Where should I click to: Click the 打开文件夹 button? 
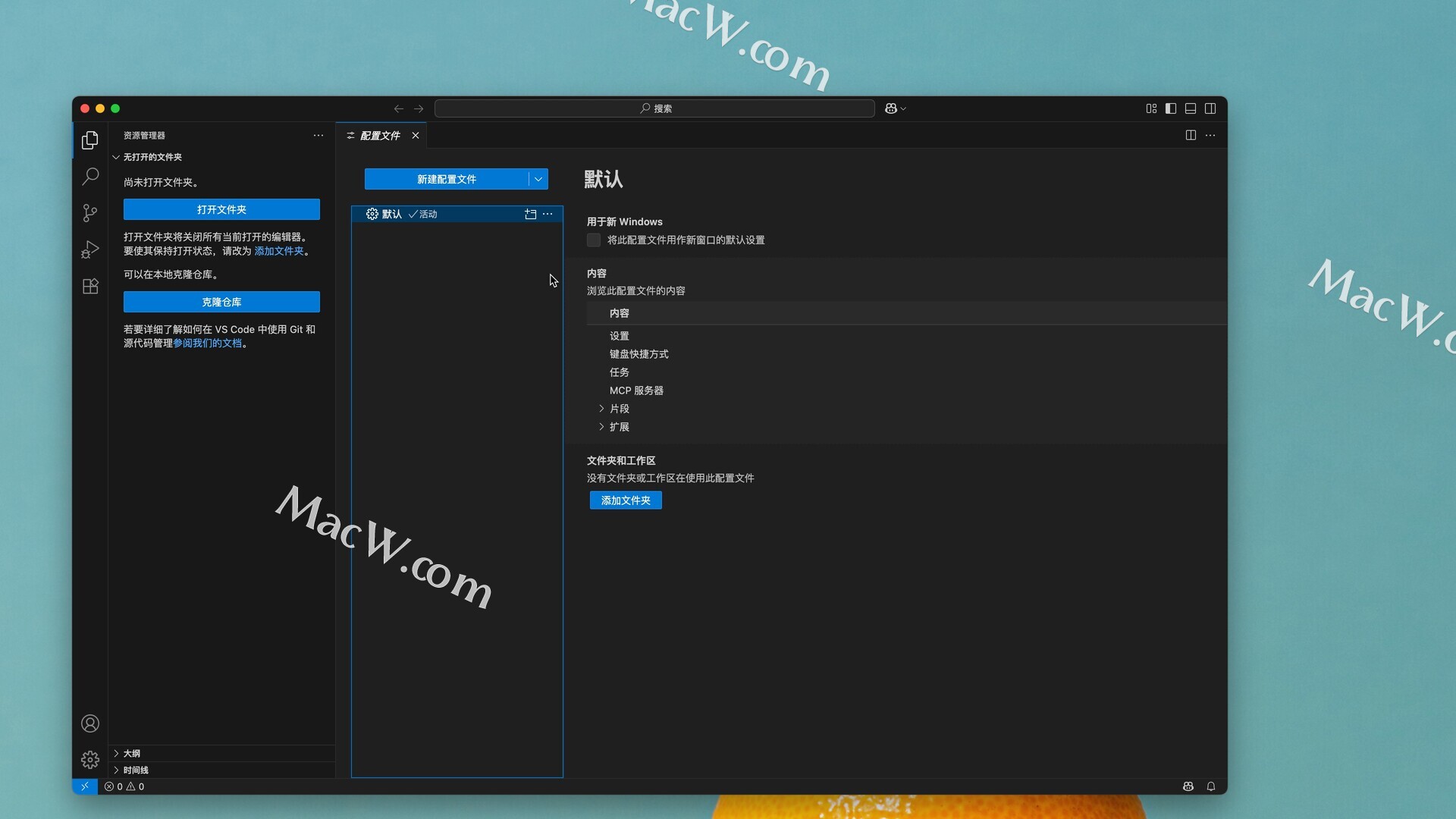[x=221, y=209]
